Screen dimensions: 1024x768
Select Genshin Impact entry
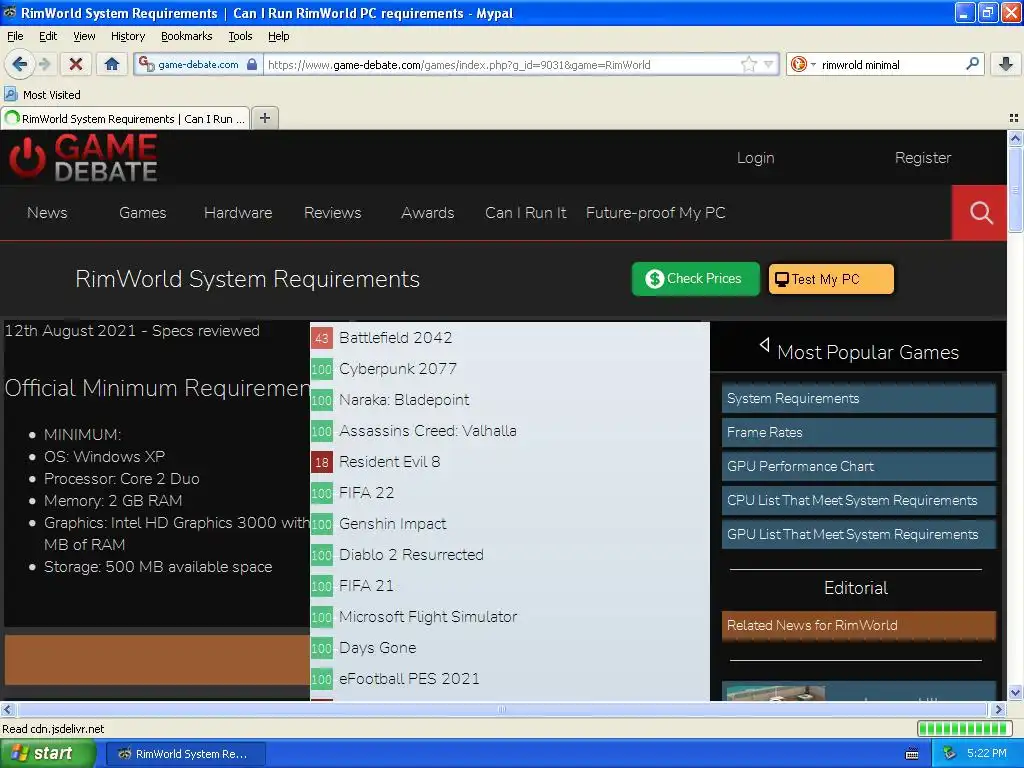[x=392, y=524]
